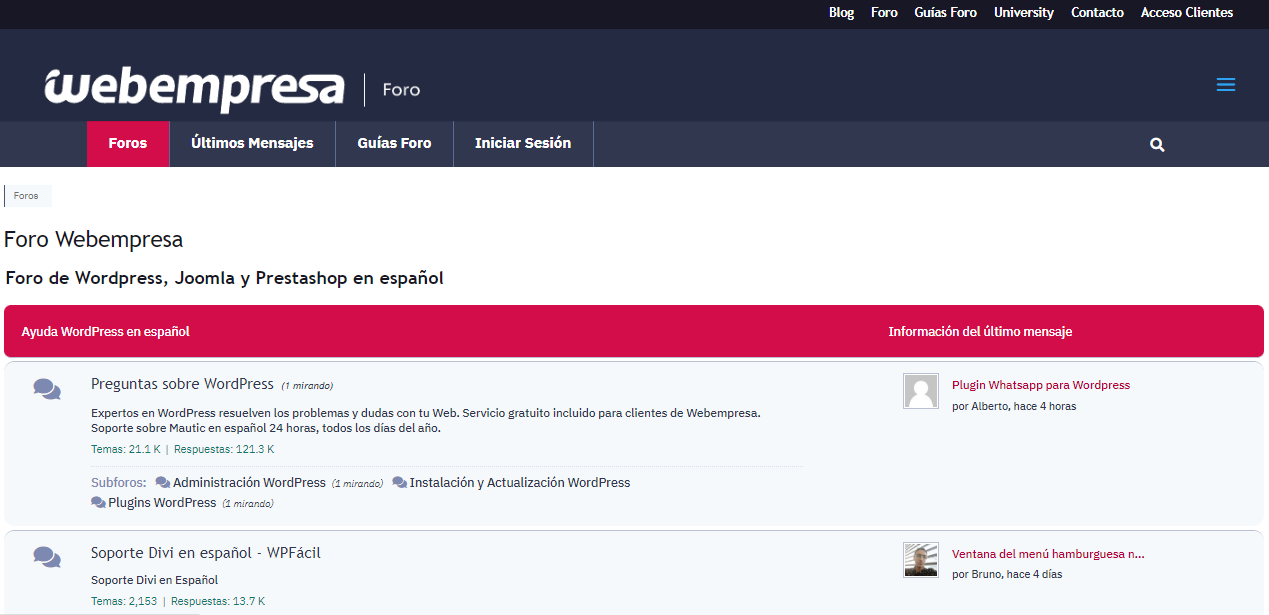Click Iniciar Sesión tab
Screen dimensions: 1269x615
point(523,144)
